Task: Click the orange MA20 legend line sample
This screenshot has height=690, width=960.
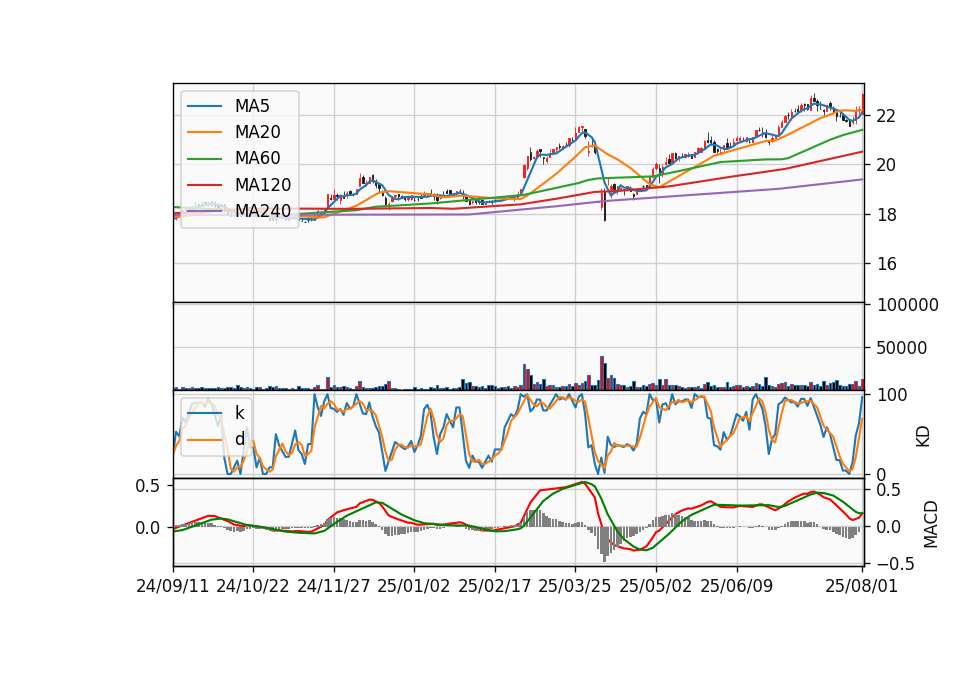Action: click(204, 132)
